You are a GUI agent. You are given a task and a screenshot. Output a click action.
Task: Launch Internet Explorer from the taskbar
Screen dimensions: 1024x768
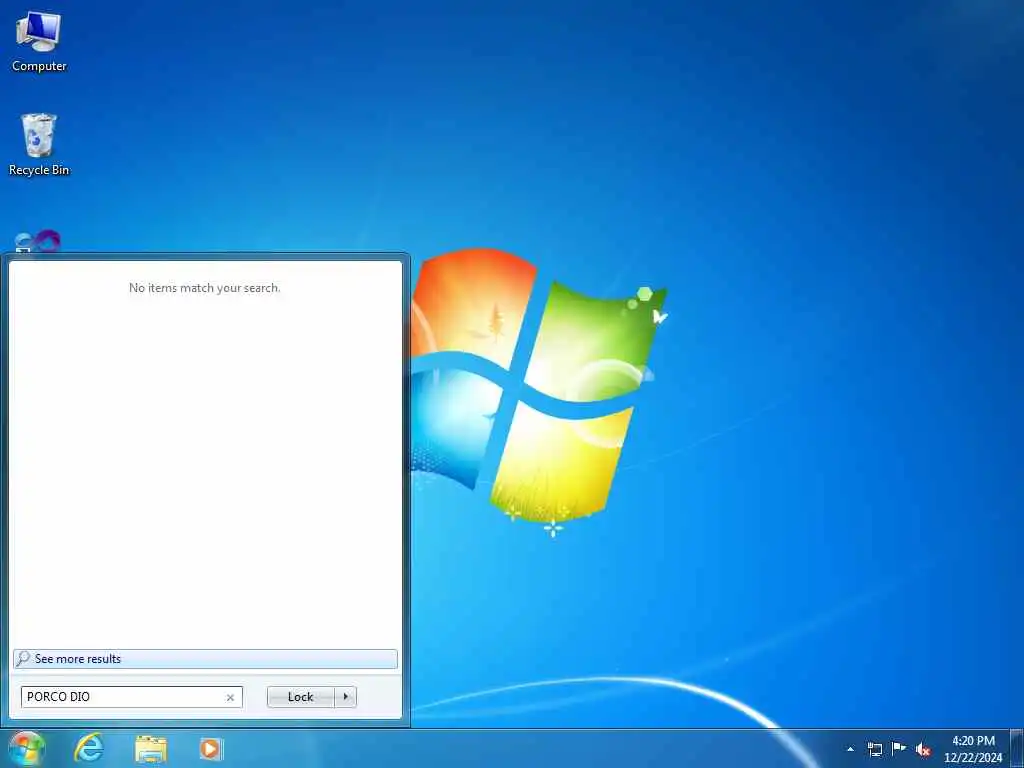point(89,748)
